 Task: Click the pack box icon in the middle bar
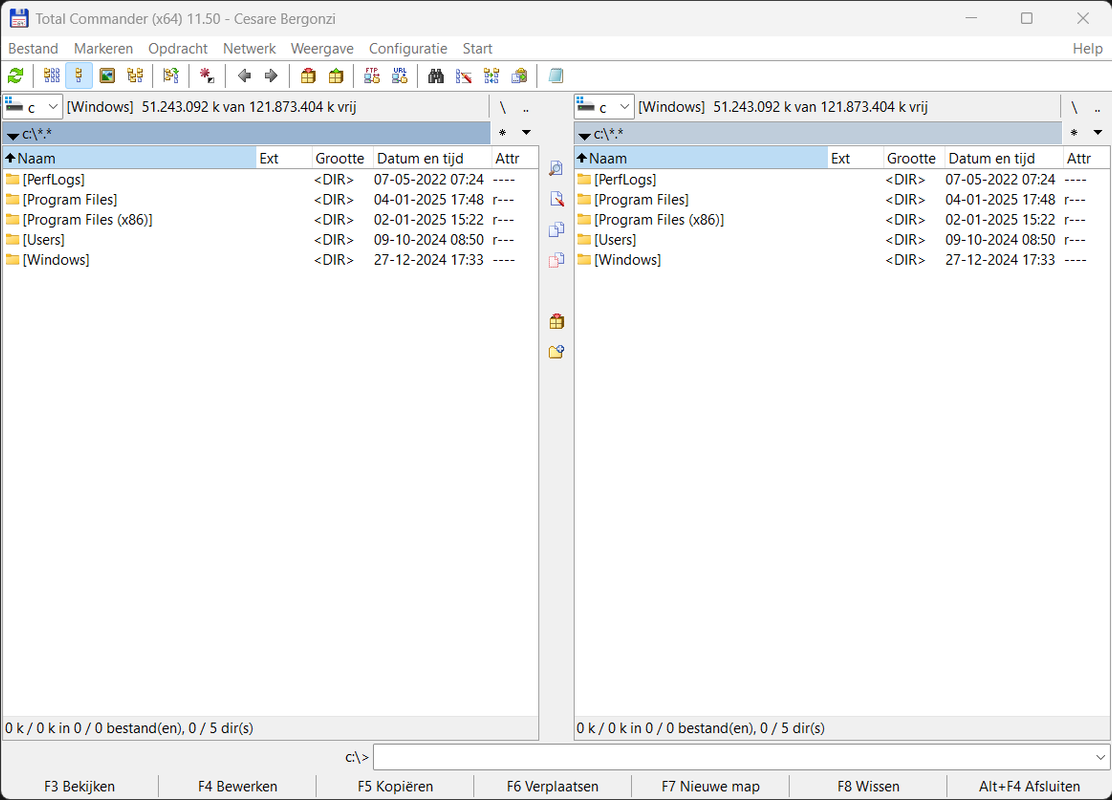(557, 321)
